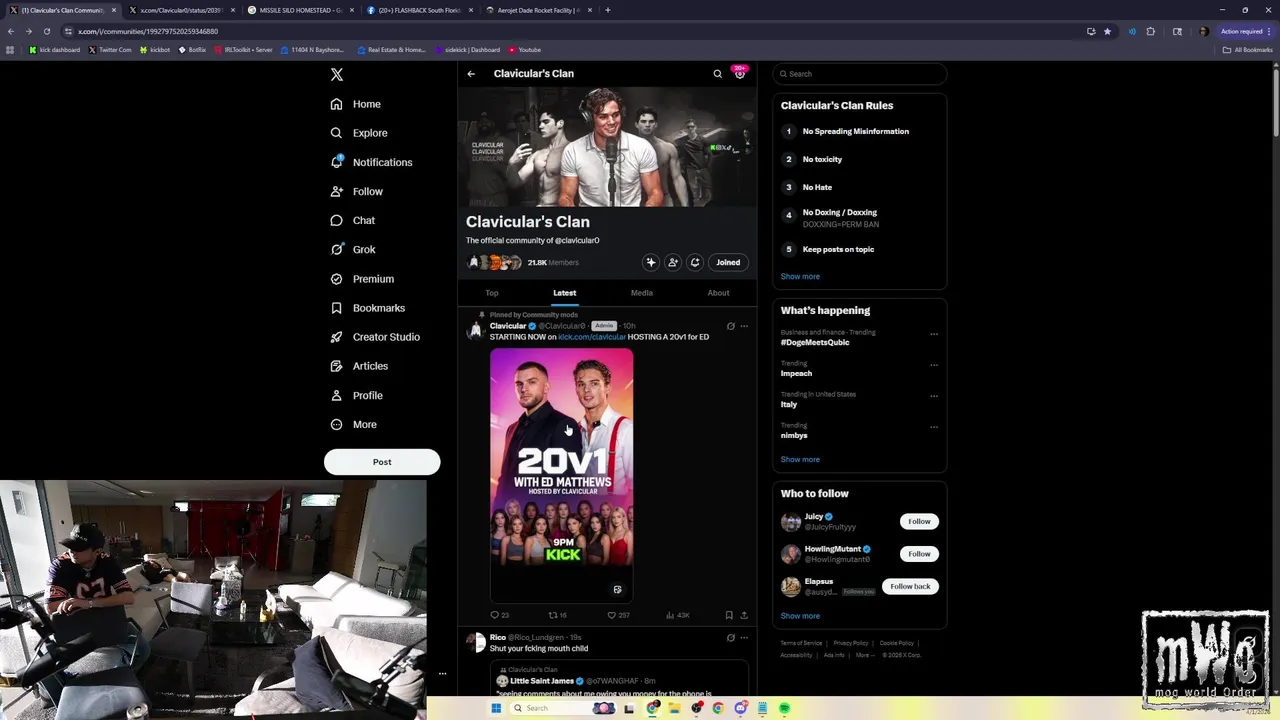Open Premium in the sidebar
This screenshot has height=720, width=1280.
(x=362, y=279)
